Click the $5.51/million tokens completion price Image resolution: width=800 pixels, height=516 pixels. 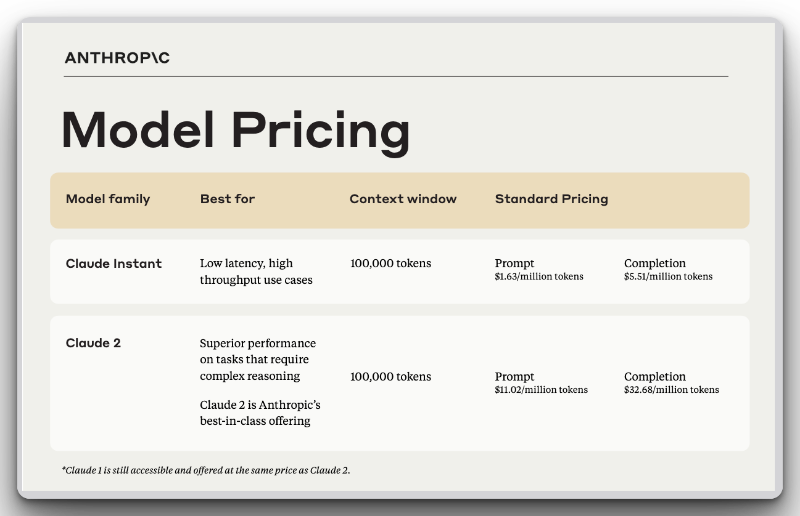tap(668, 277)
